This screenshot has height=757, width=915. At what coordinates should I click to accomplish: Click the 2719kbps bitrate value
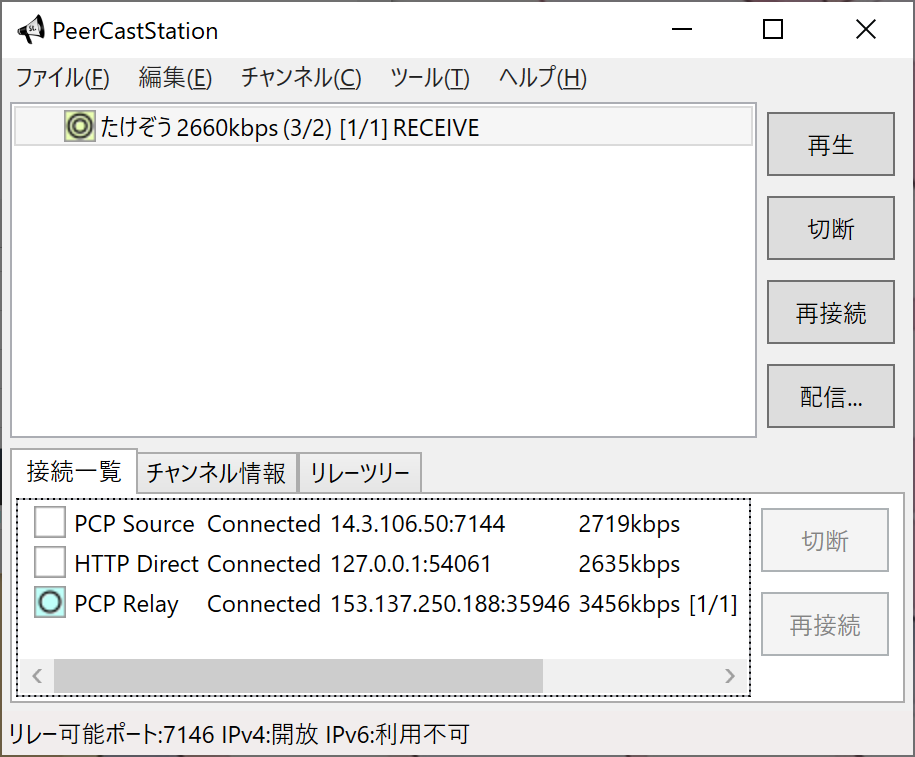click(629, 524)
